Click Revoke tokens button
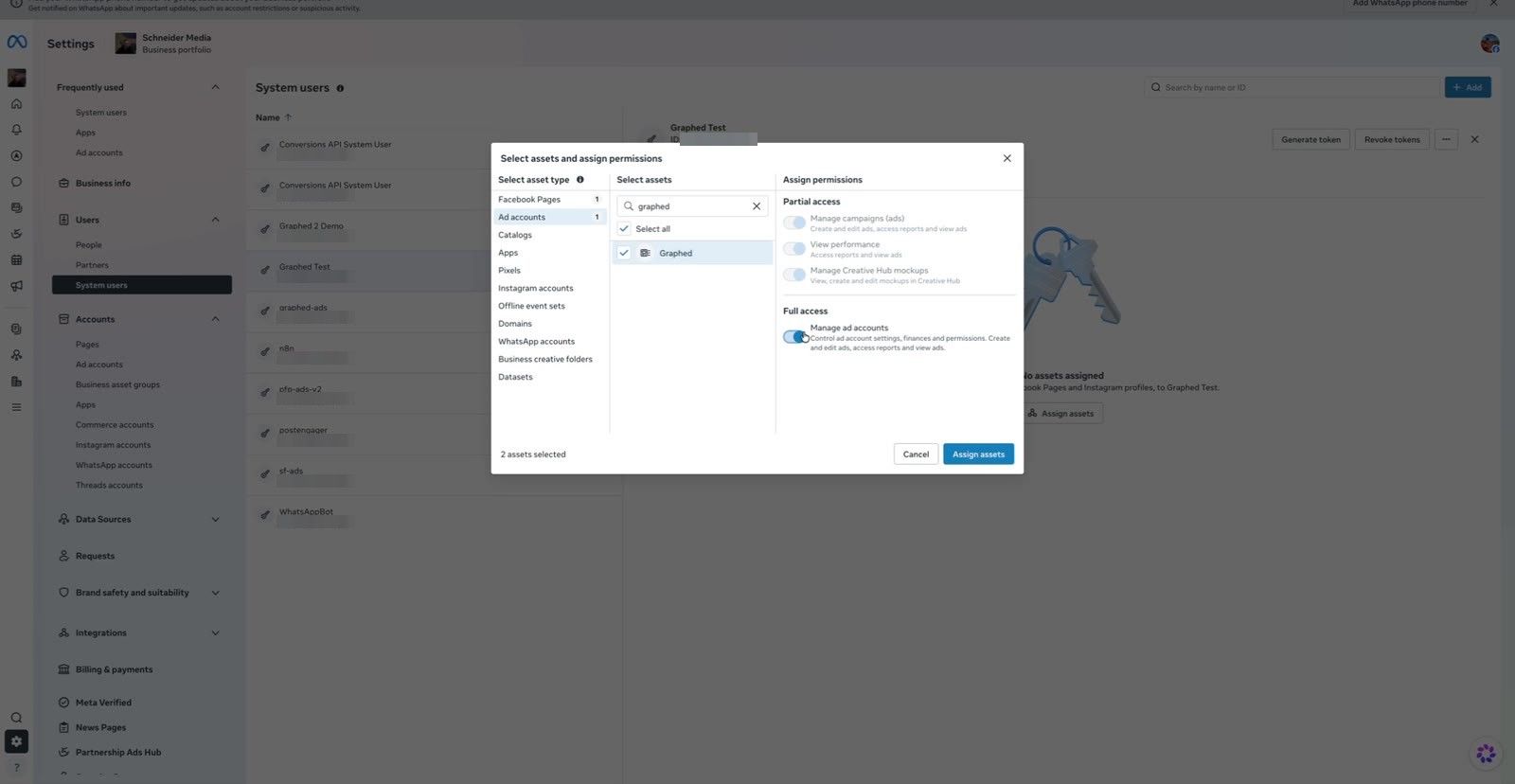The image size is (1515, 784). coord(1392,140)
